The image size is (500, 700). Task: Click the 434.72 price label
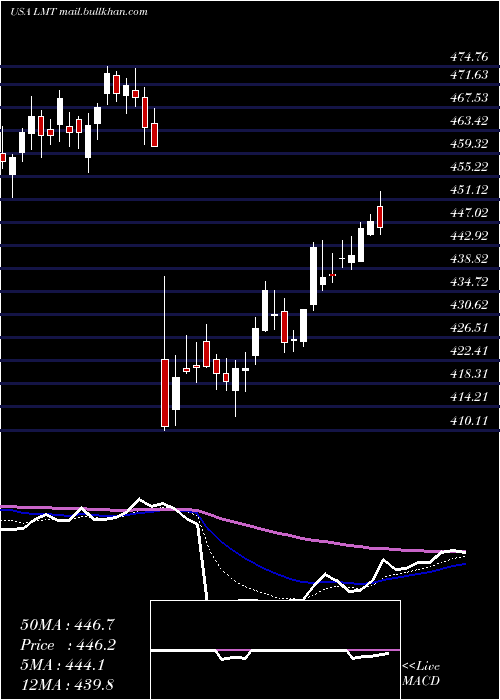click(469, 282)
